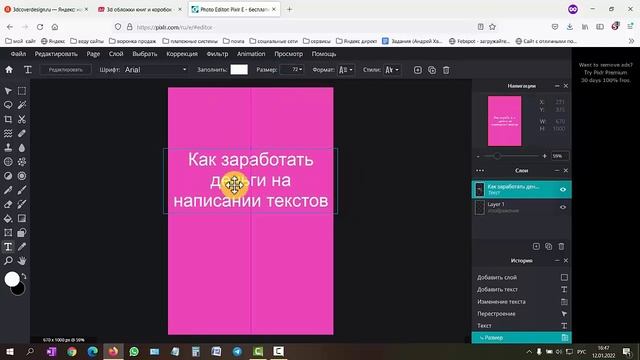Viewport: 640px width, 360px height.
Task: Select the Eraser tool
Action: coord(8,204)
